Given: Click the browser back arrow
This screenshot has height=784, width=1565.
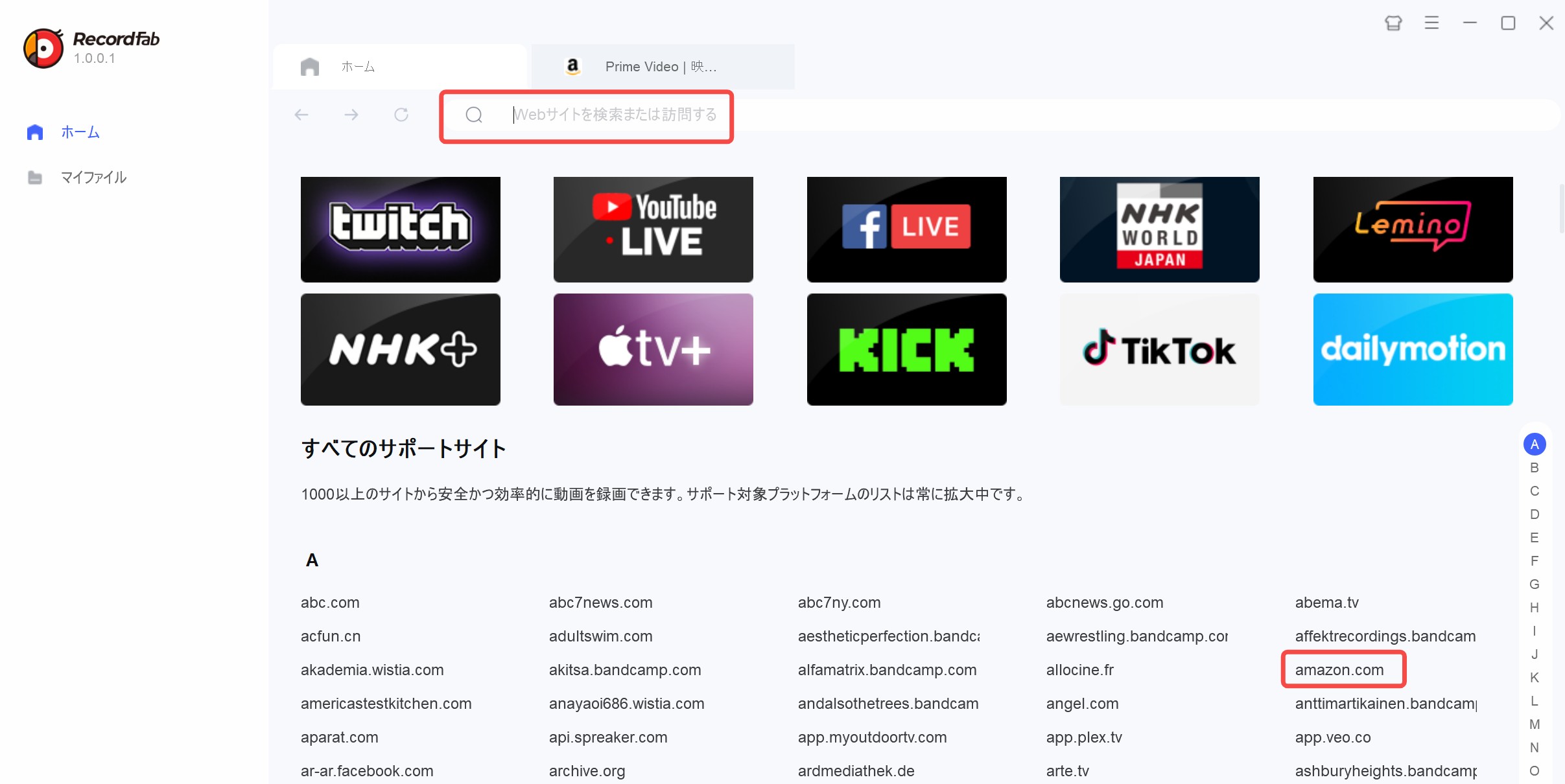Looking at the screenshot, I should [301, 115].
